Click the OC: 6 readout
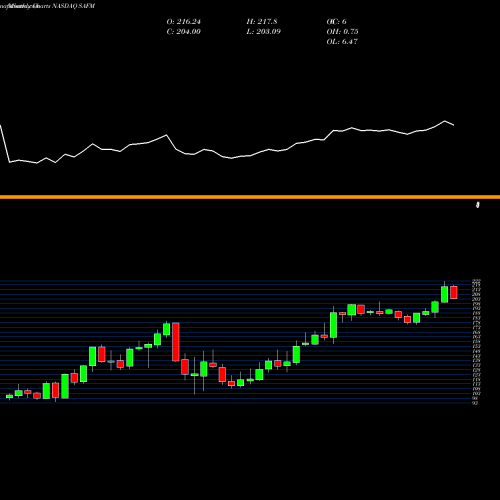 [x=337, y=22]
